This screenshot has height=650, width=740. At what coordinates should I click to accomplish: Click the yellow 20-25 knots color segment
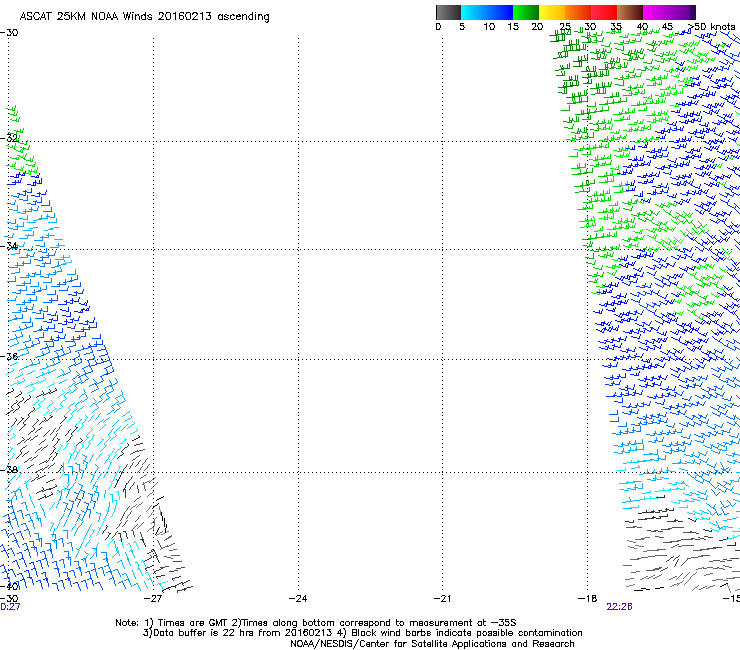pos(552,12)
